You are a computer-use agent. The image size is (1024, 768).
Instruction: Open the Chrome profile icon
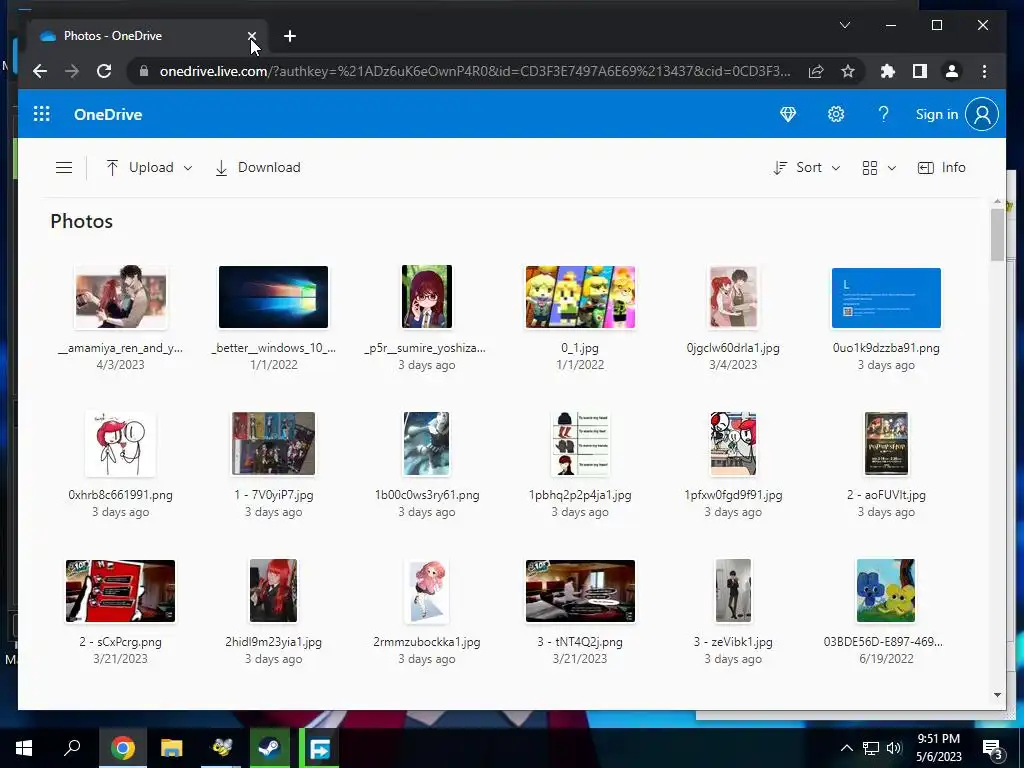click(x=952, y=71)
